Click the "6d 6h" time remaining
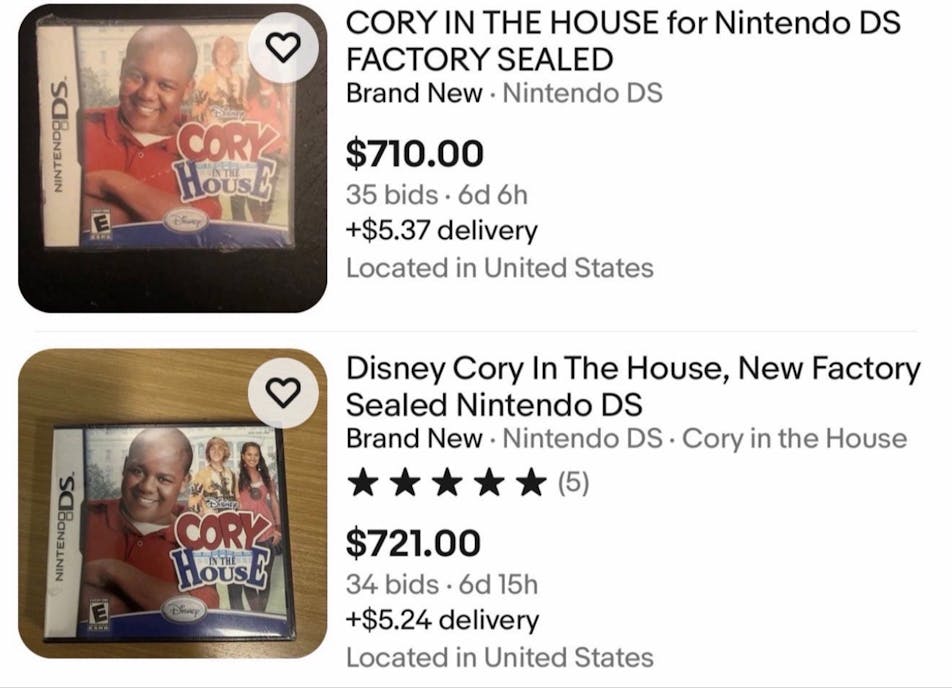 [x=493, y=193]
